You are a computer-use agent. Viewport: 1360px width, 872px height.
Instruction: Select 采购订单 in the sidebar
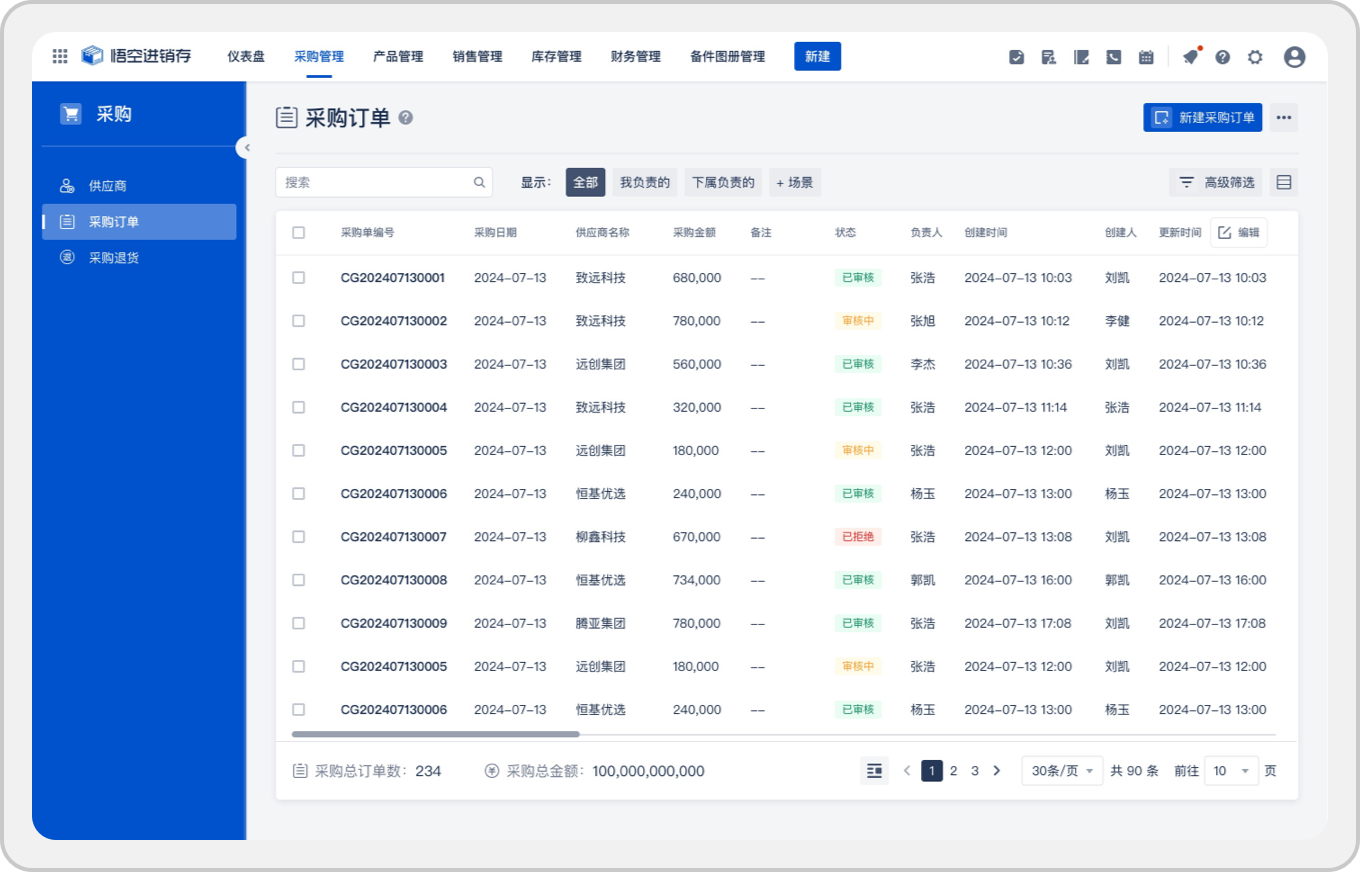pyautogui.click(x=139, y=222)
